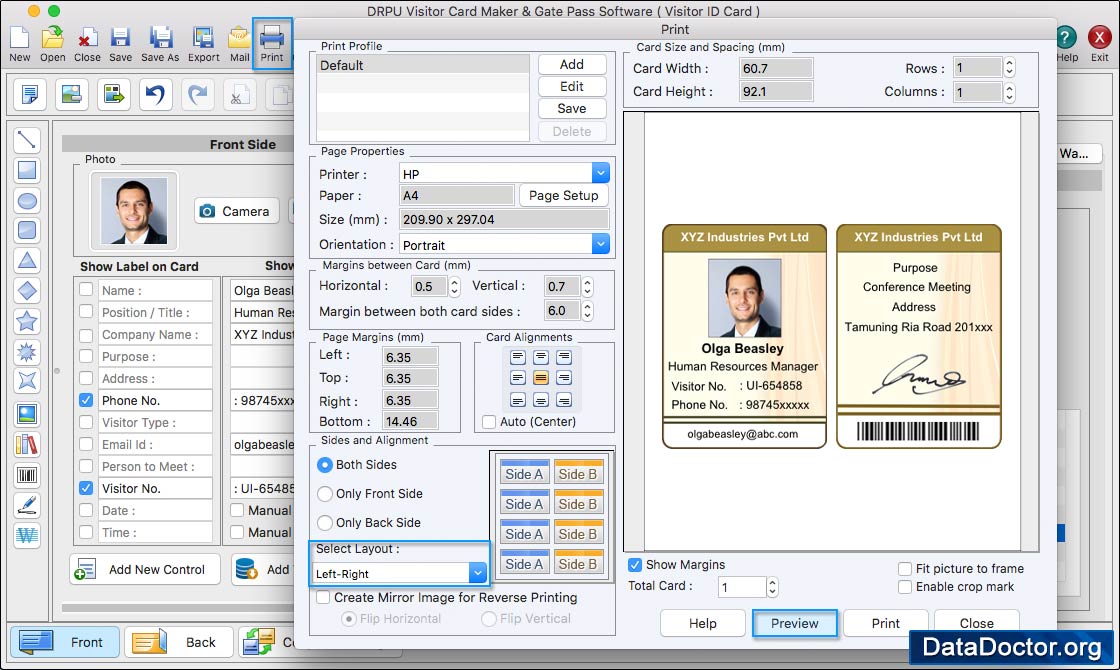Open Page Setup

(x=564, y=195)
